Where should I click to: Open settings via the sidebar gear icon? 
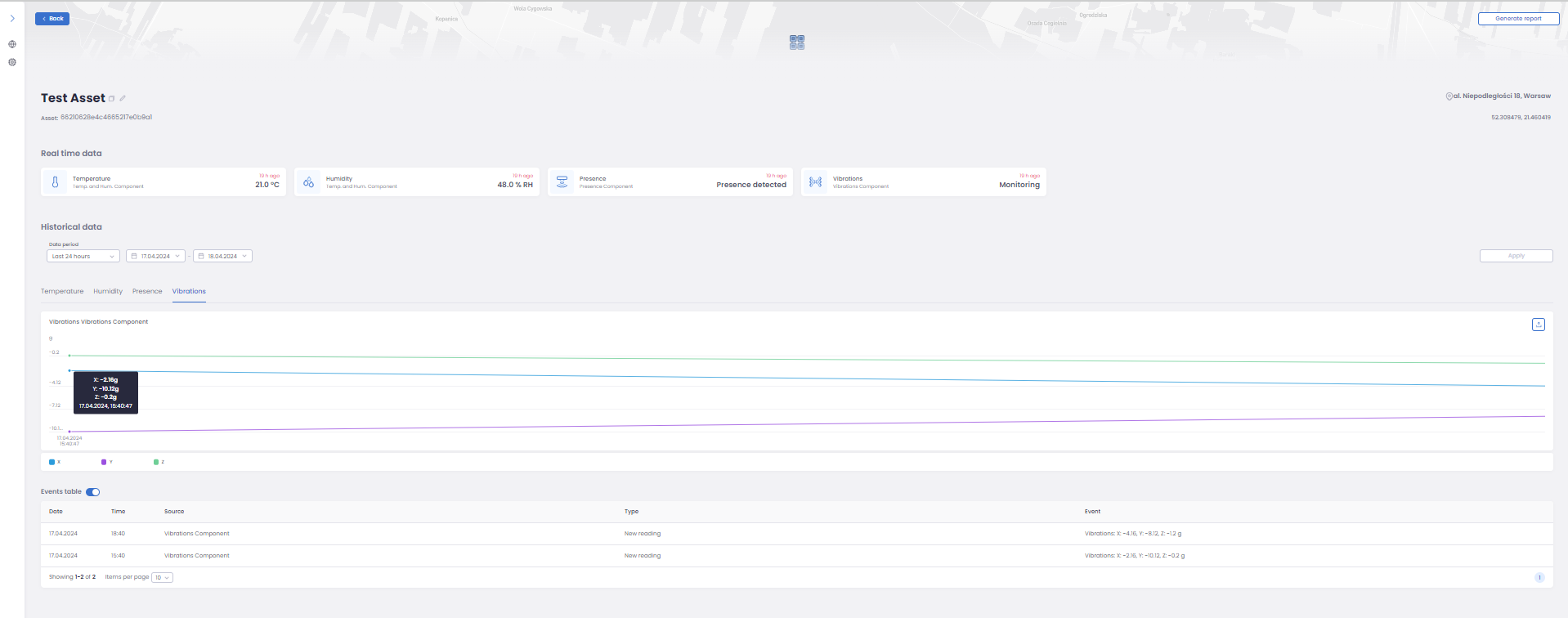[x=12, y=62]
